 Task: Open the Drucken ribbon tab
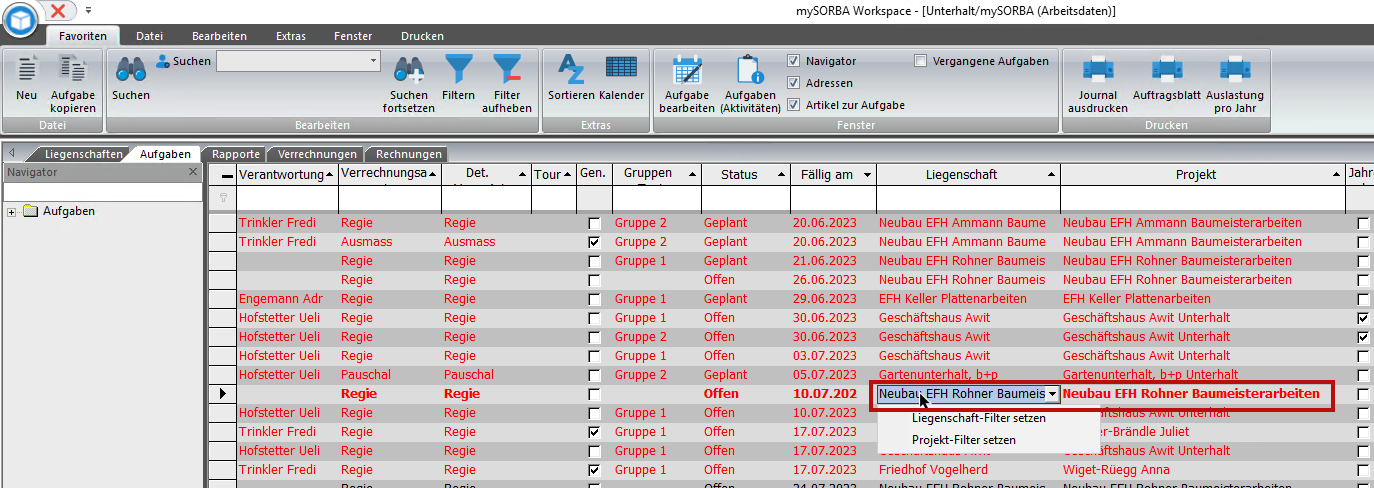point(422,36)
